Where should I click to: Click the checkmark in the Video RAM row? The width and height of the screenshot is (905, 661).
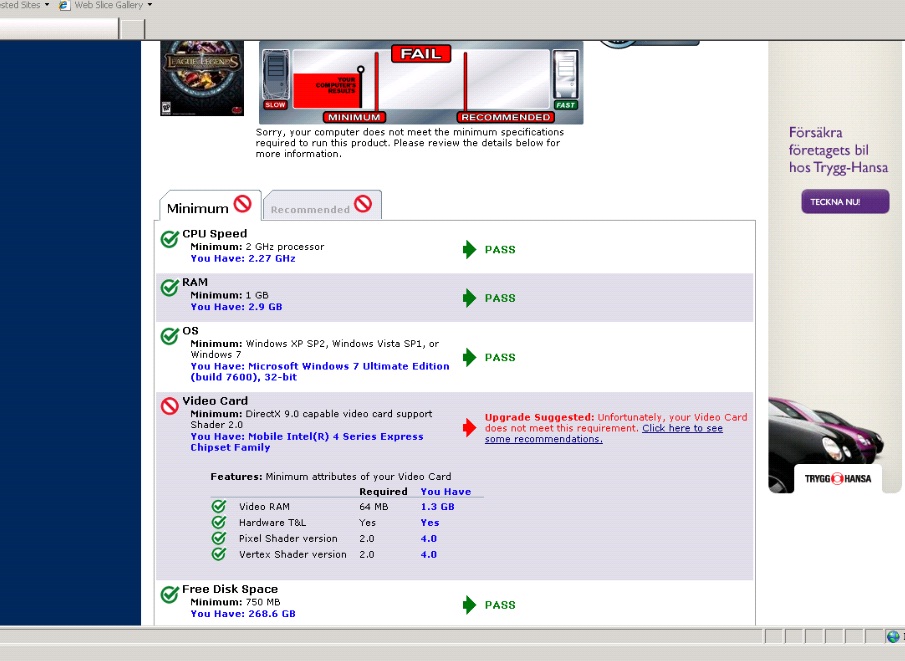tap(219, 506)
